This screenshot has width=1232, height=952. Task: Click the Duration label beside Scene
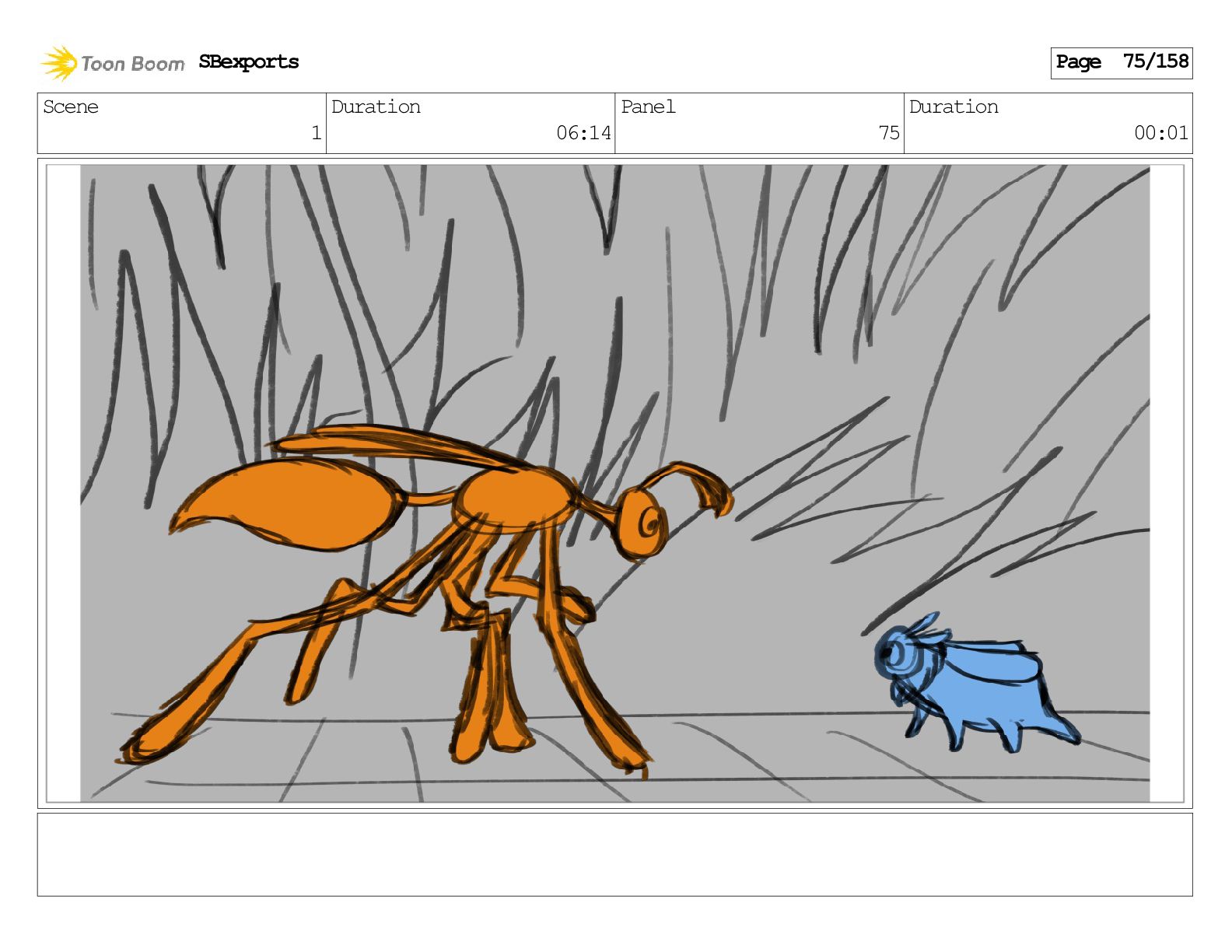point(376,107)
